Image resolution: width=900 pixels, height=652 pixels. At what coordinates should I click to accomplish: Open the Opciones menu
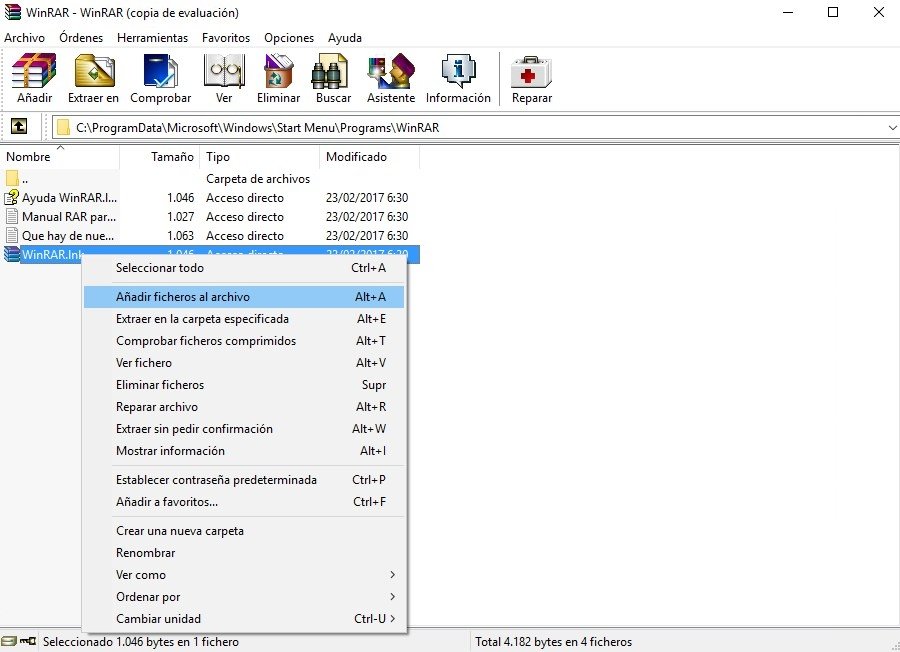coord(289,38)
